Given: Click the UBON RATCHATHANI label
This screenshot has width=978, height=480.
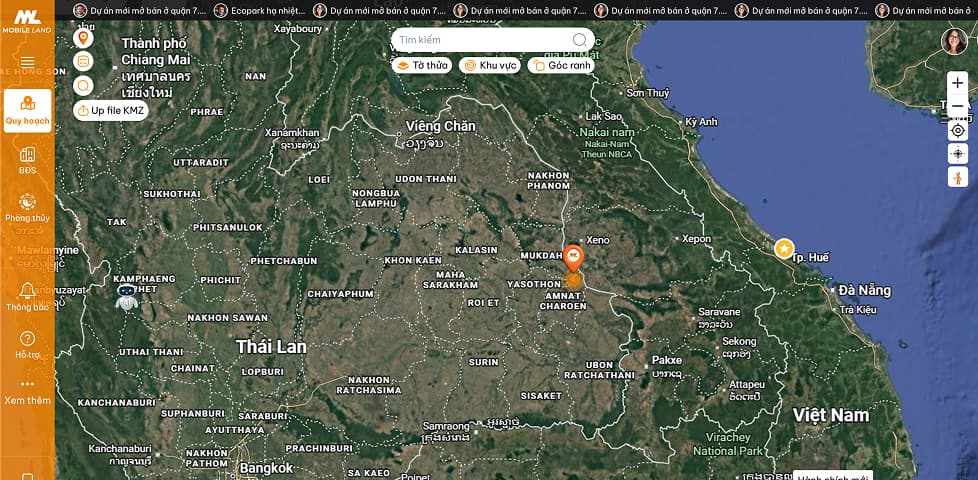Looking at the screenshot, I should click(x=599, y=370).
